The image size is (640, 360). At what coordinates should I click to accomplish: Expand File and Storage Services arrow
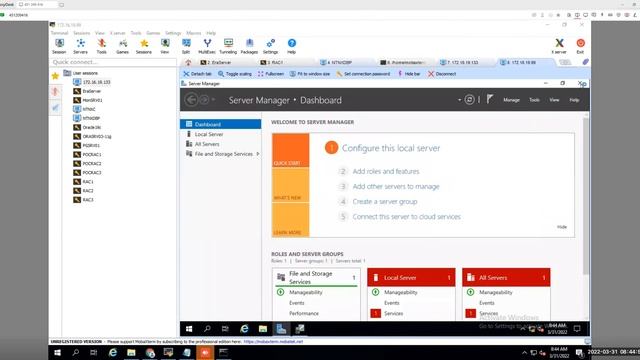tap(258, 154)
